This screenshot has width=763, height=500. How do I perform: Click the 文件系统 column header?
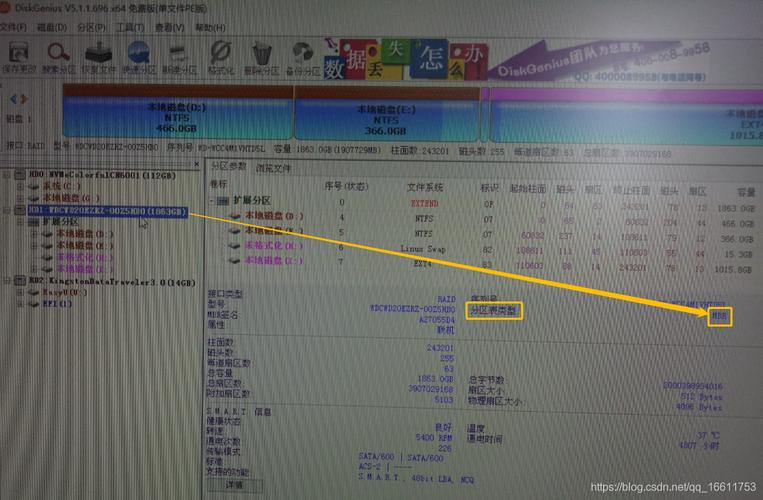click(425, 187)
